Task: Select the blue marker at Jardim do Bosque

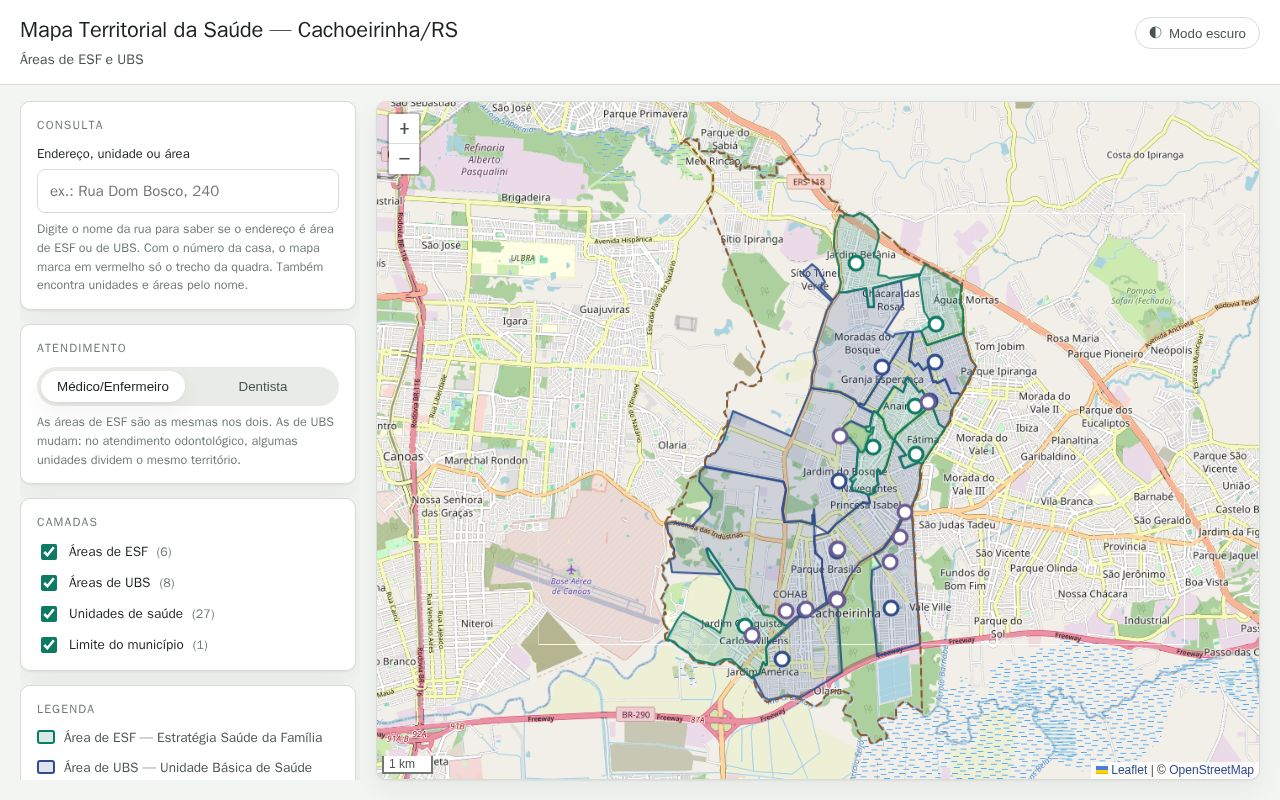Action: point(839,481)
